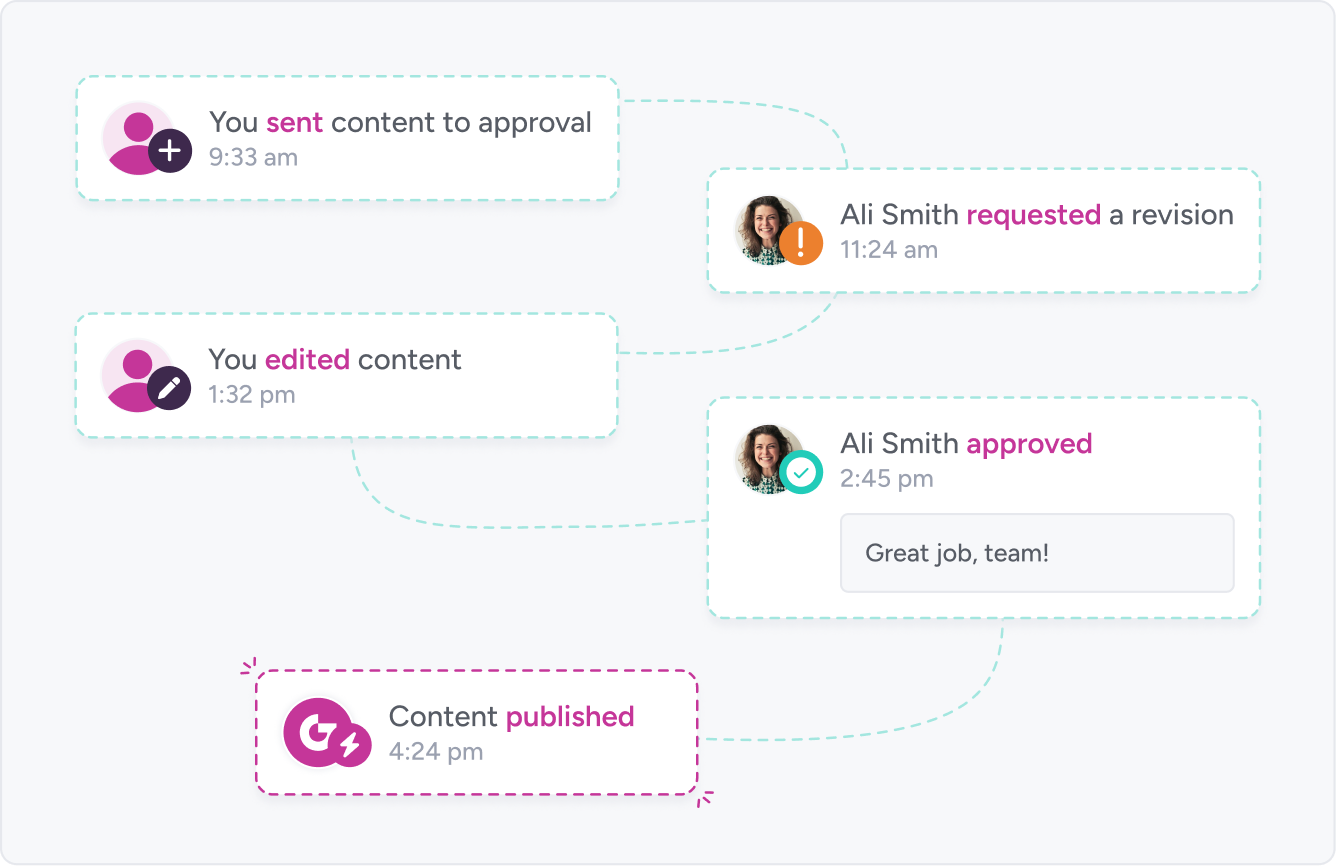Click the pink published logo icon
Screen dimensions: 1336x866
(312, 729)
